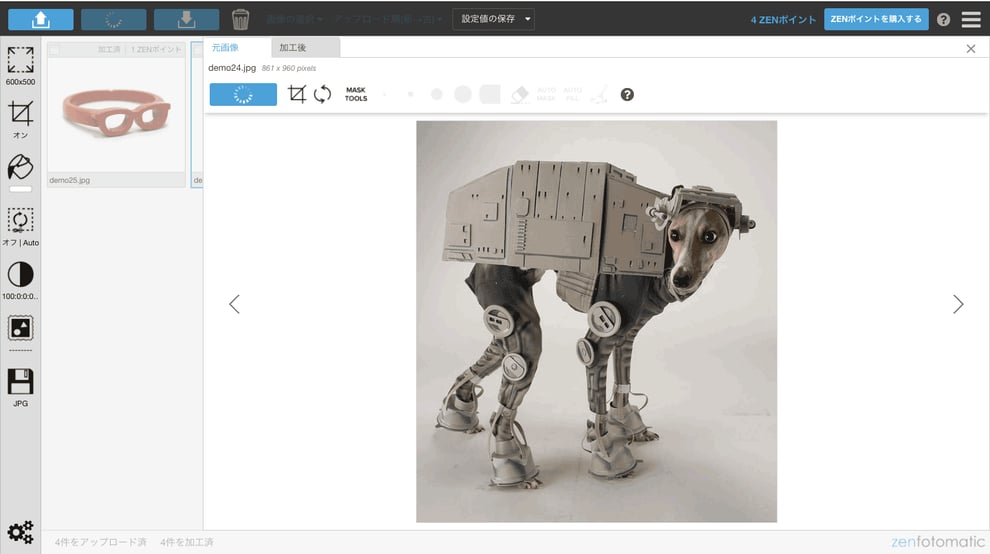Open MASK TOOLS

[x=356, y=94]
